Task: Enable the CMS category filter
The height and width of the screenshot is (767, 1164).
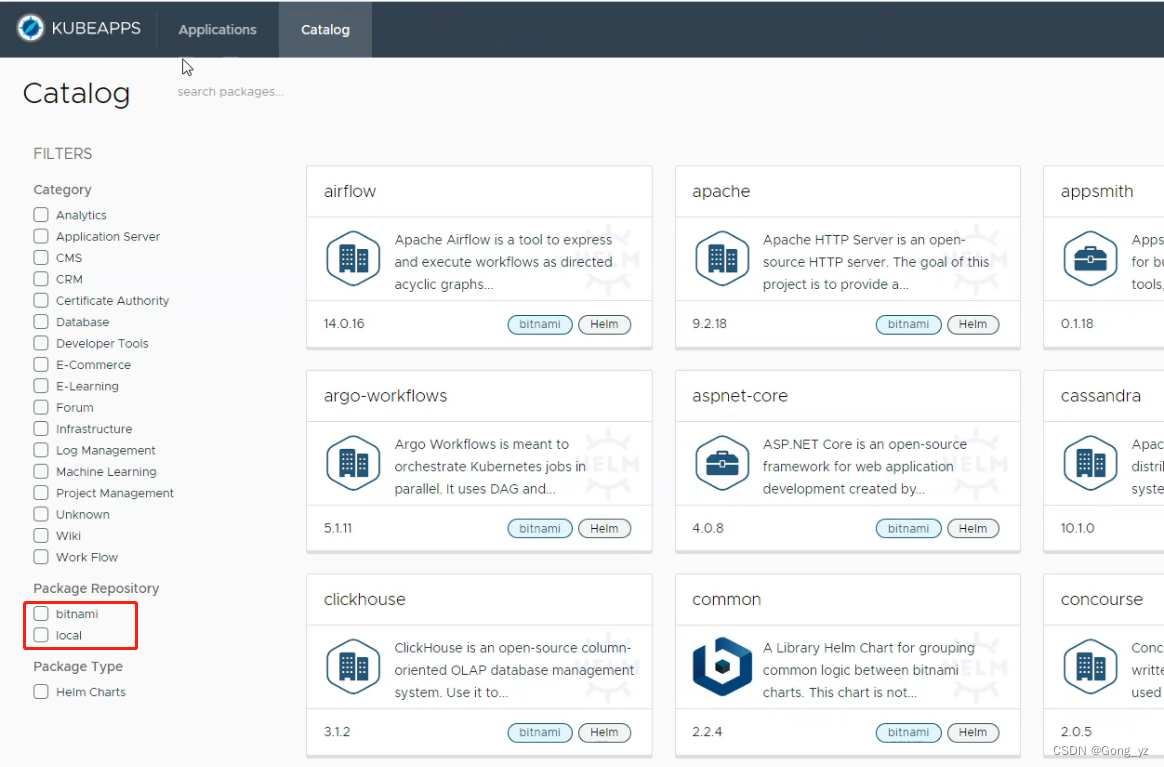Action: (x=41, y=258)
